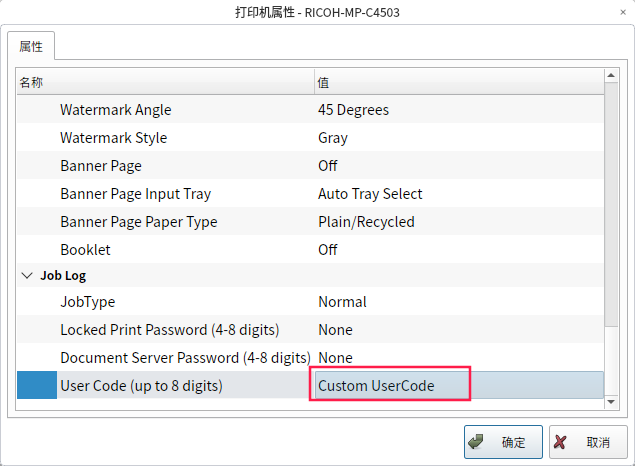The height and width of the screenshot is (466, 635).
Task: Click the Banner Page Paper Type value
Action: [366, 222]
